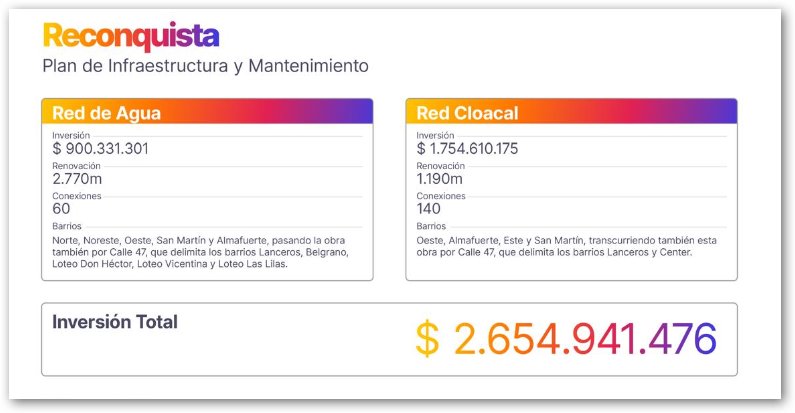Click the Barrios label in Red de Agua

tap(67, 227)
